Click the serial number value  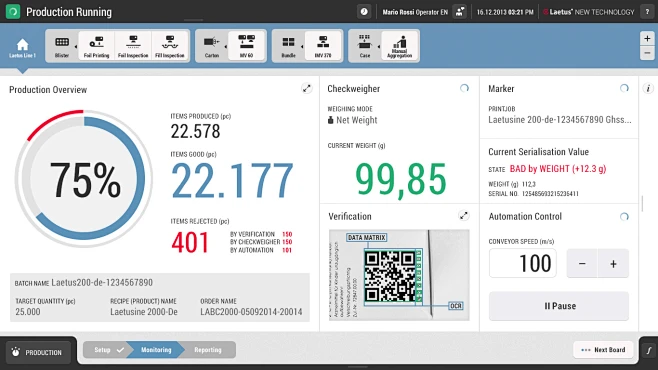(550, 194)
